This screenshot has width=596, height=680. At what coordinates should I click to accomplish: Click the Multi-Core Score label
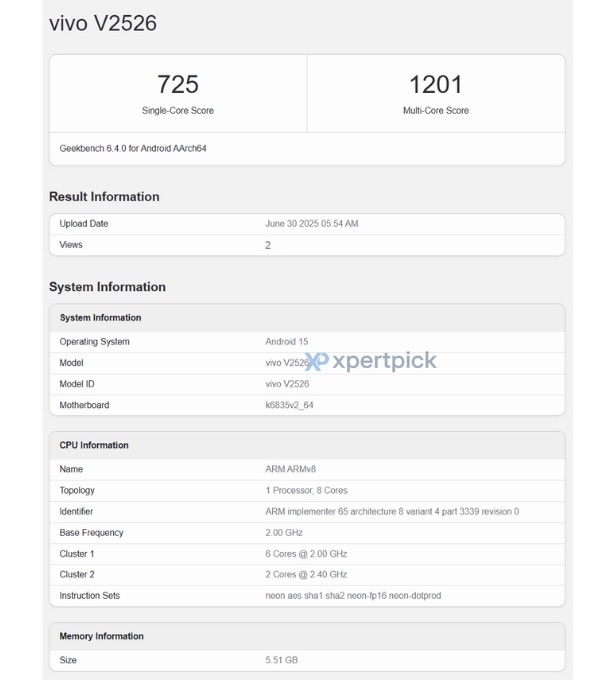[x=436, y=111]
